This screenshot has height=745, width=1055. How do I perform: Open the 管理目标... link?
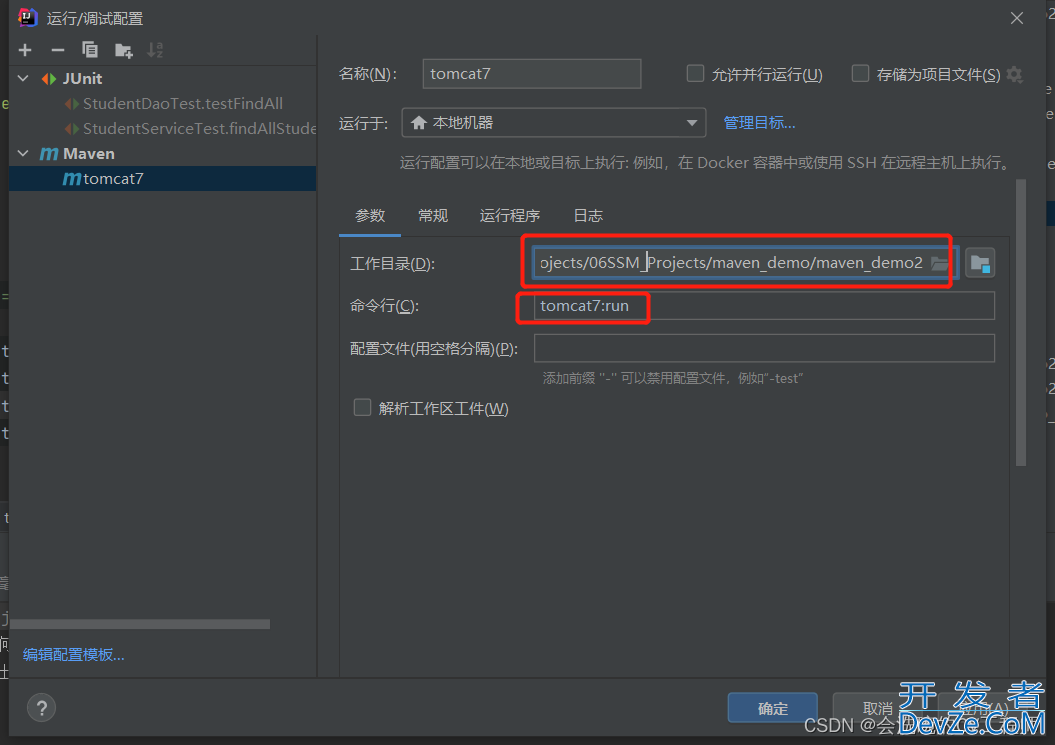(759, 123)
